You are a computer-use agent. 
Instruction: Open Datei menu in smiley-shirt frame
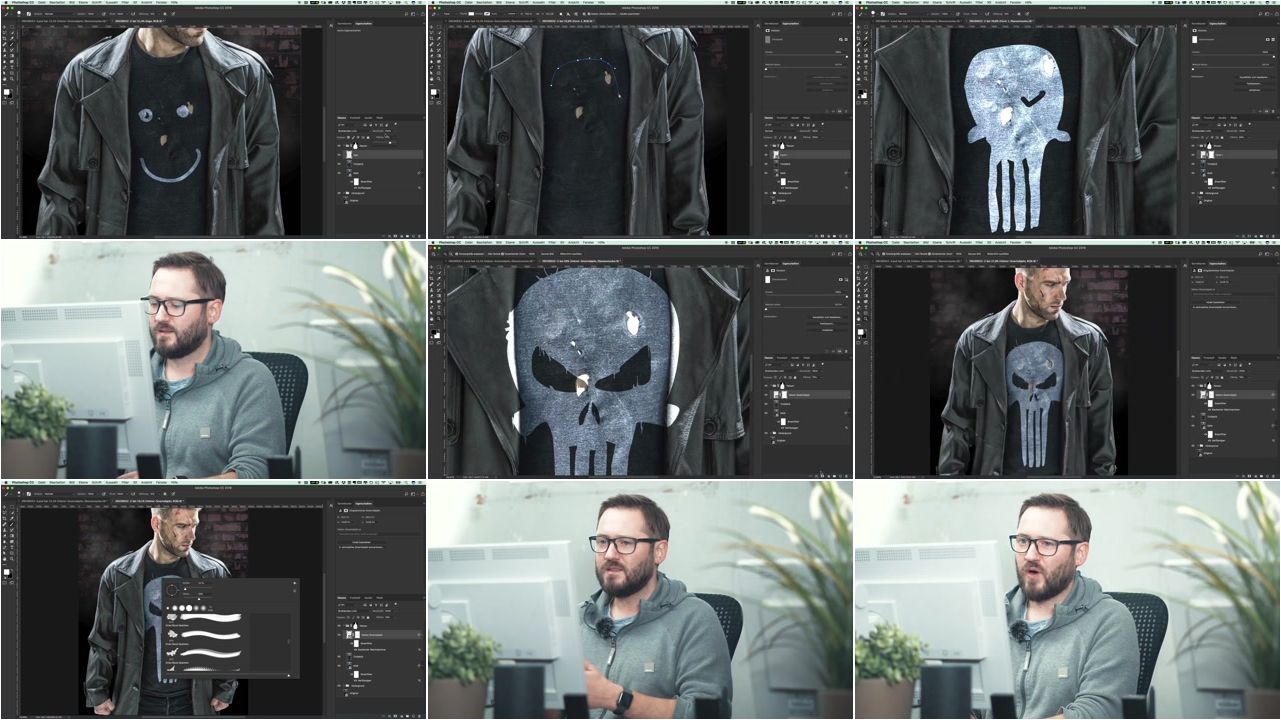click(x=42, y=2)
